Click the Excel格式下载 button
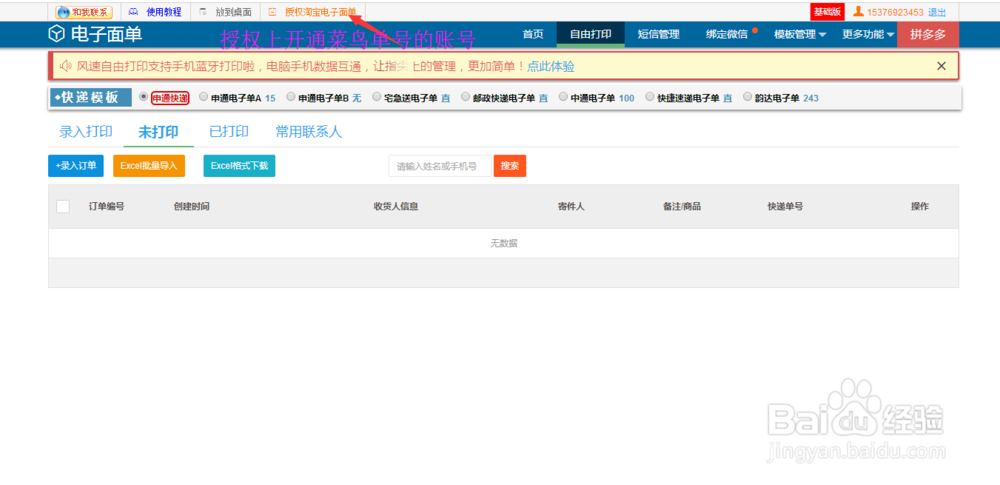 click(239, 166)
